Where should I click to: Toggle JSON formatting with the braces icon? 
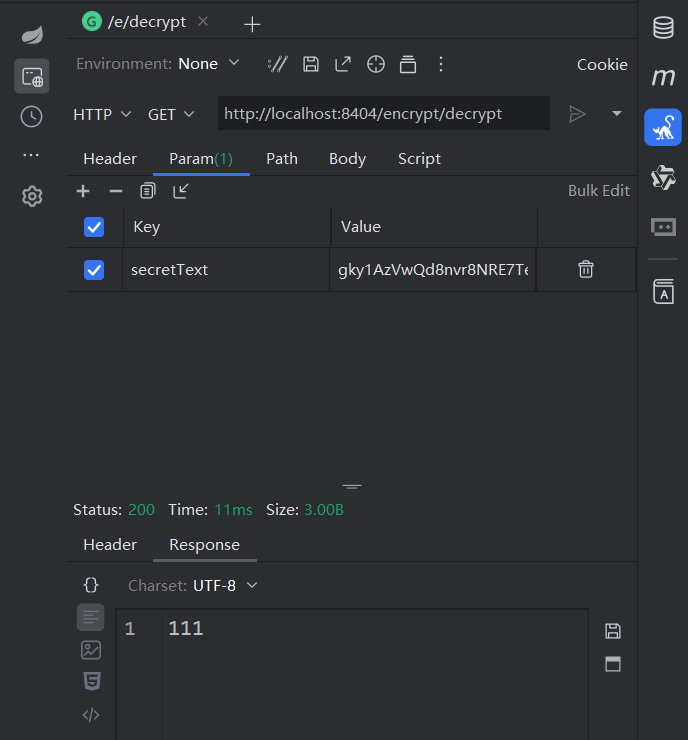click(x=91, y=585)
